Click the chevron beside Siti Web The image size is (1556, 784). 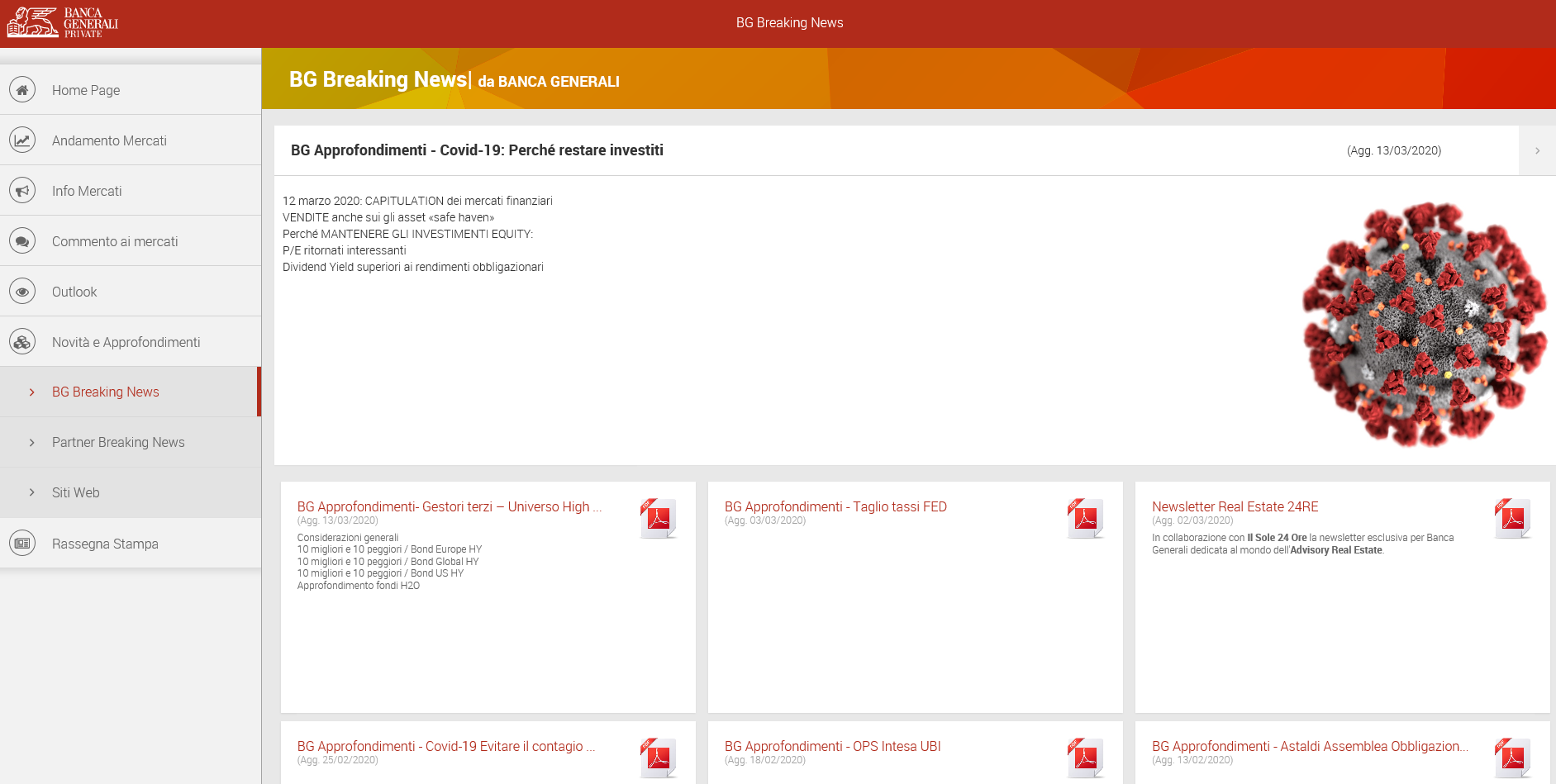pyautogui.click(x=31, y=493)
